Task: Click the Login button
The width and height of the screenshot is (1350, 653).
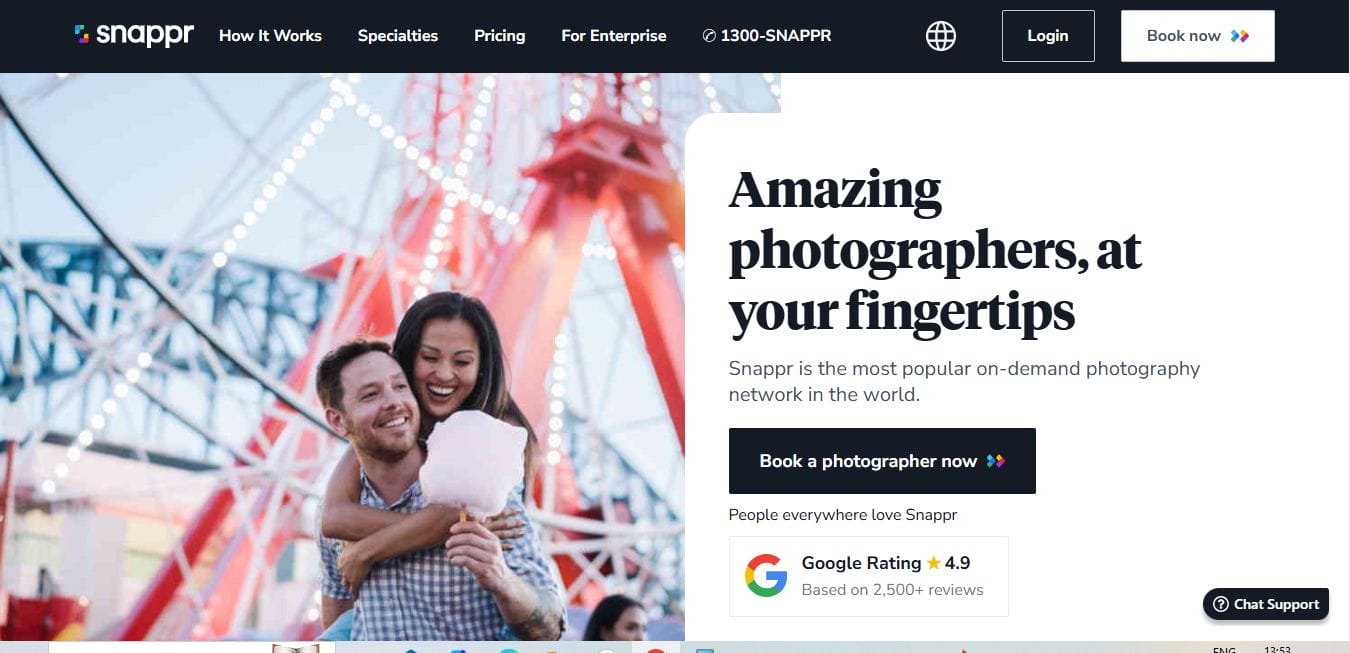Action: (x=1048, y=36)
